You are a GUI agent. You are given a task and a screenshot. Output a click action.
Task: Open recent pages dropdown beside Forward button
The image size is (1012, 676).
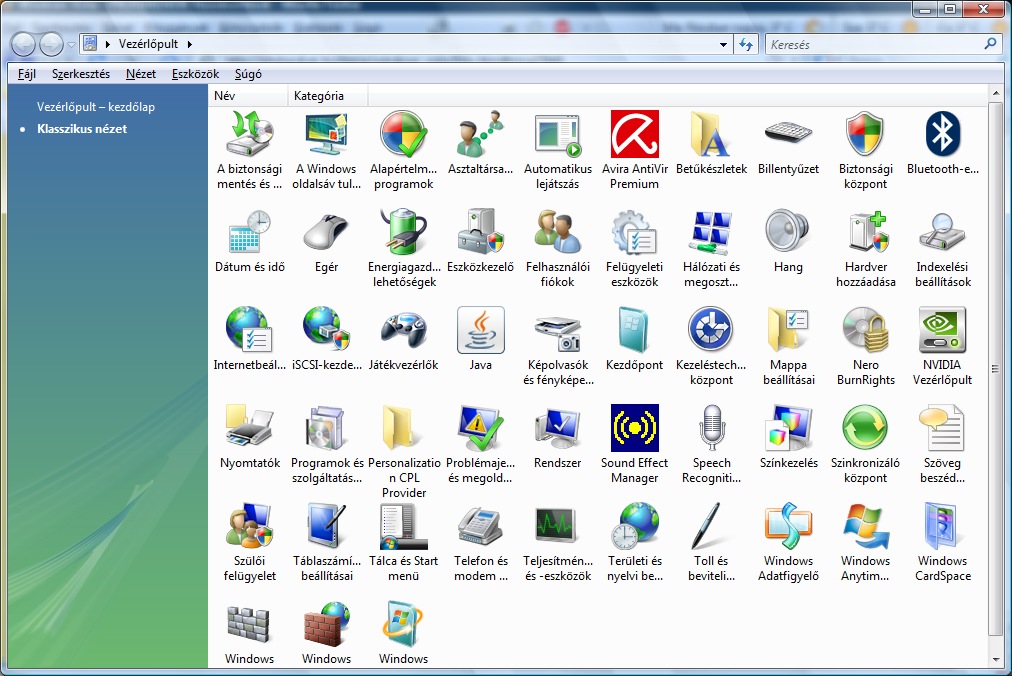click(x=71, y=45)
